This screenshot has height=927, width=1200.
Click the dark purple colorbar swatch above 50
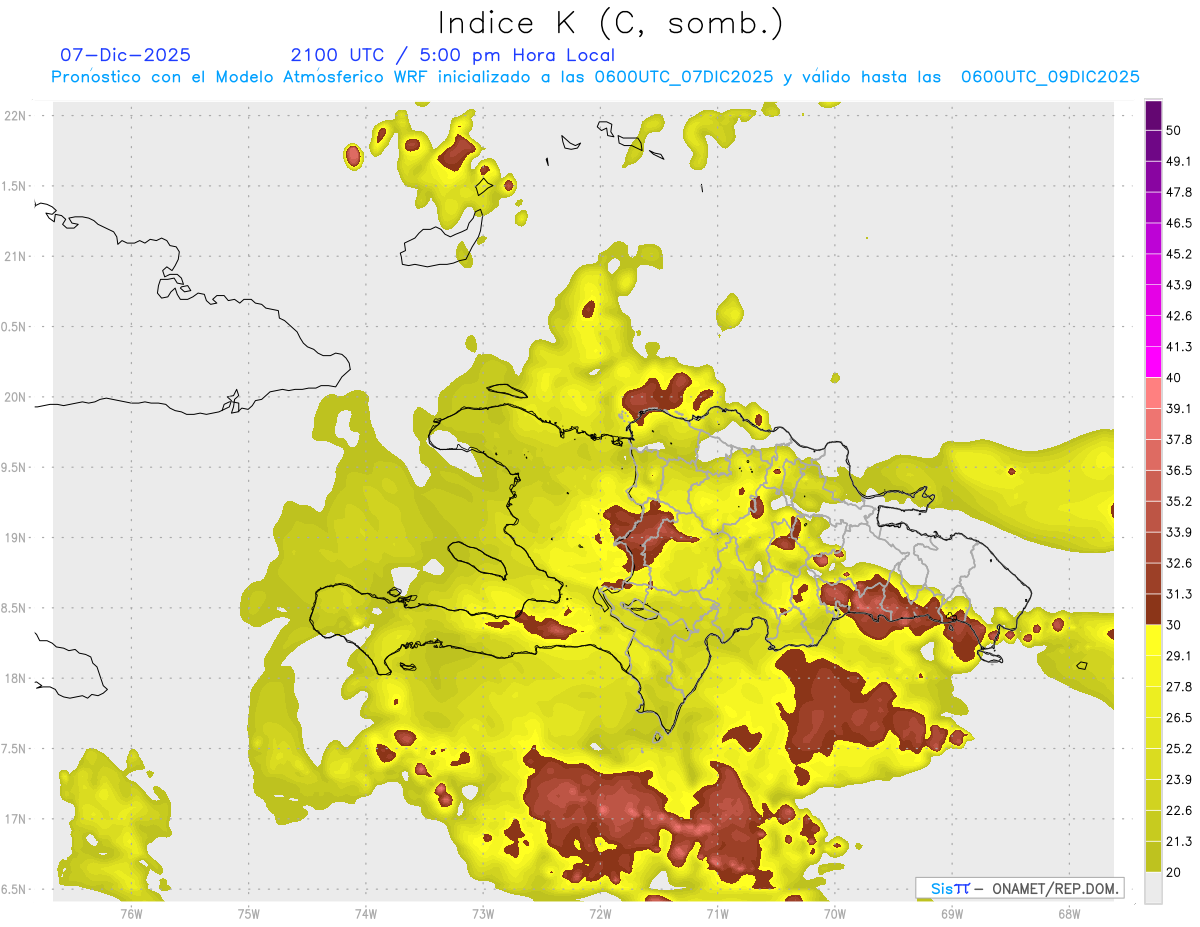pos(1153,115)
